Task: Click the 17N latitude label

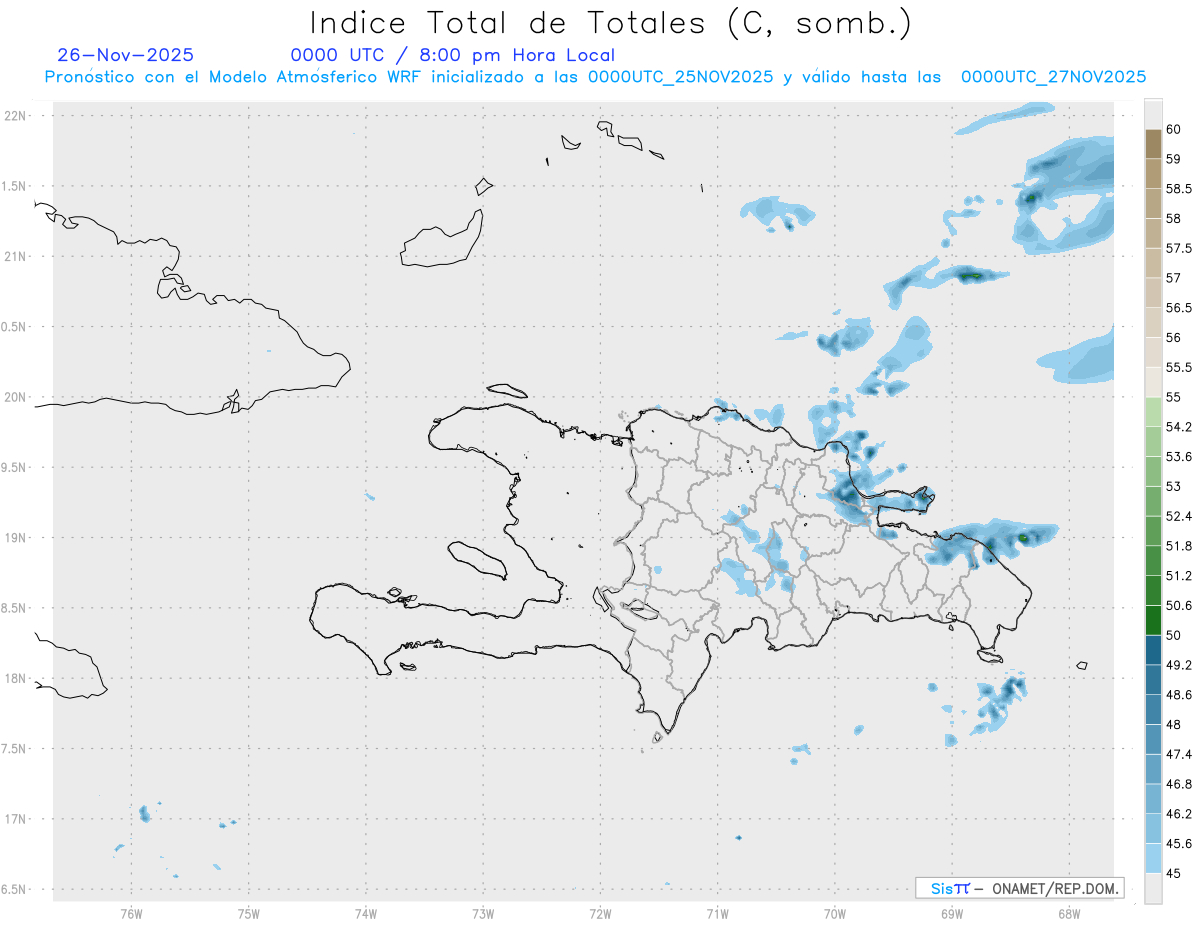Action: tap(16, 819)
